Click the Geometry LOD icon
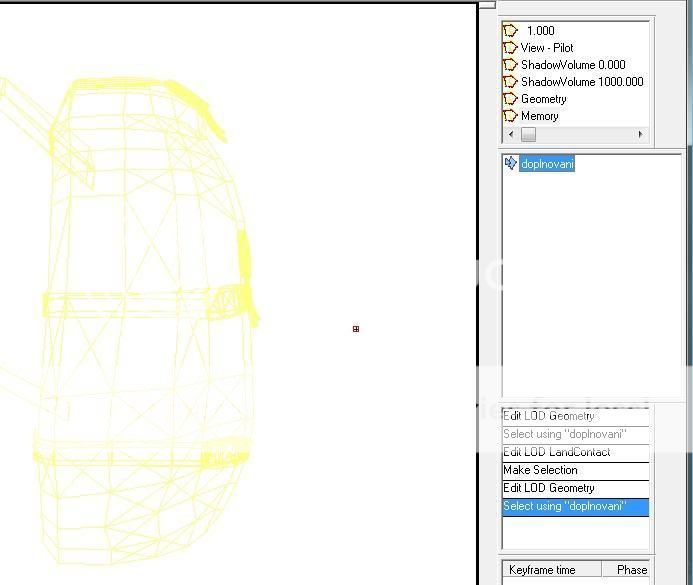Screen dimensions: 693x585 [510, 99]
